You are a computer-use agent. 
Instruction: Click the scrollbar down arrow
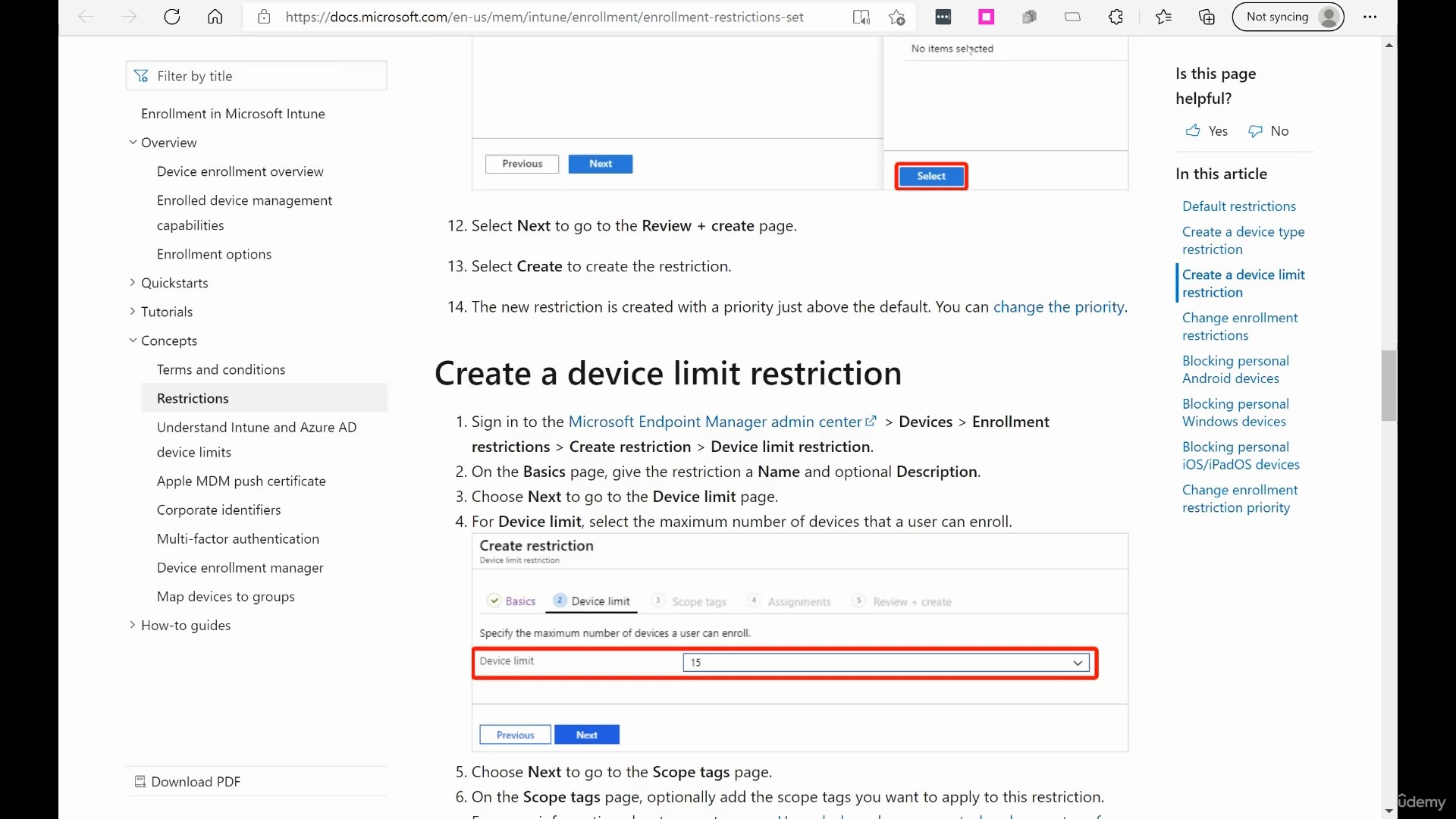pos(1389,811)
